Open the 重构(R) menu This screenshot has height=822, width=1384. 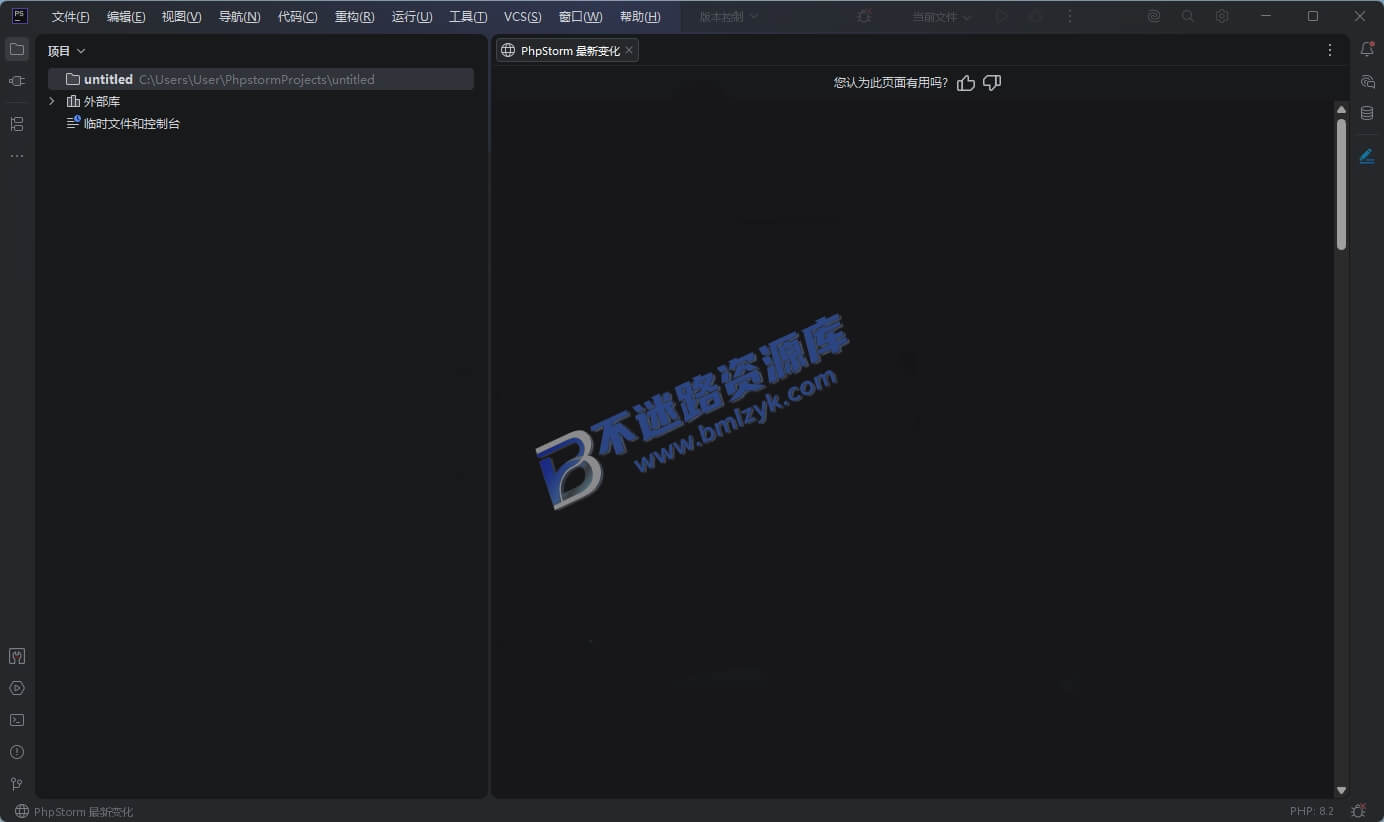[354, 17]
